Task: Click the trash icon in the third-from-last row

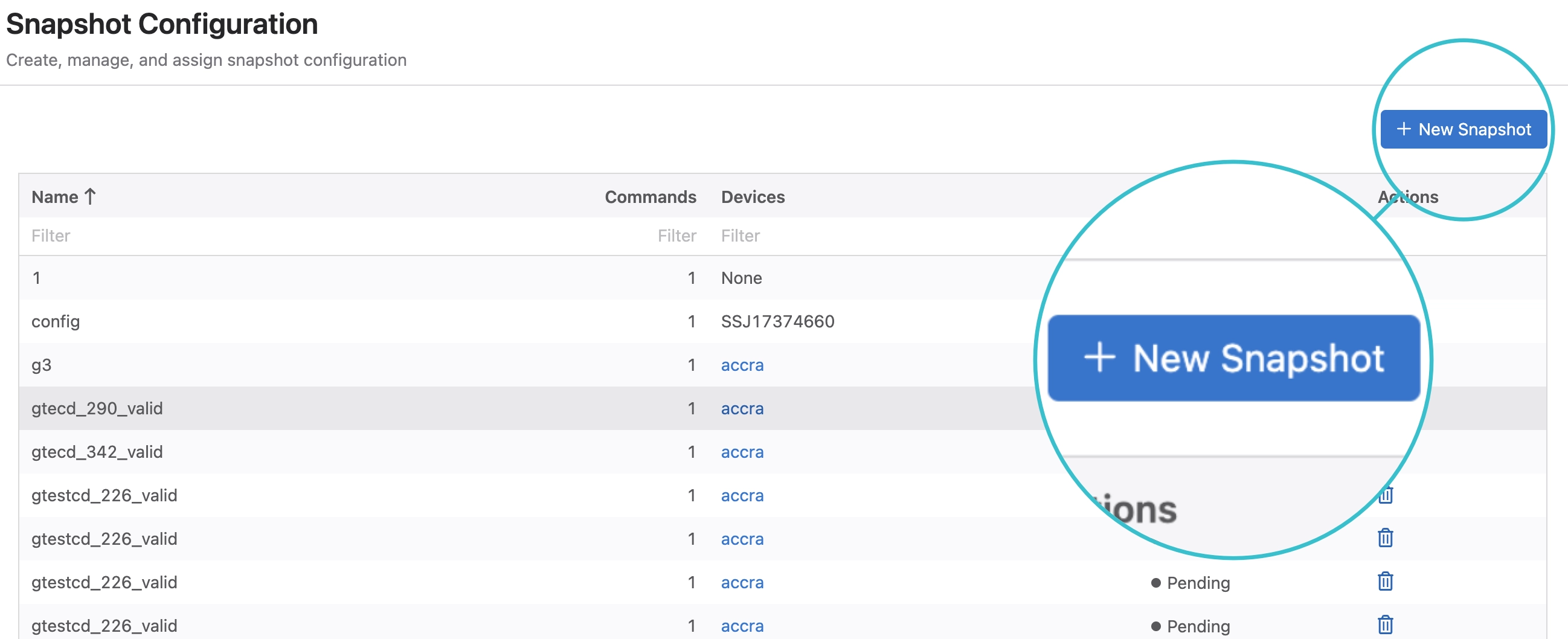Action: 1385,538
